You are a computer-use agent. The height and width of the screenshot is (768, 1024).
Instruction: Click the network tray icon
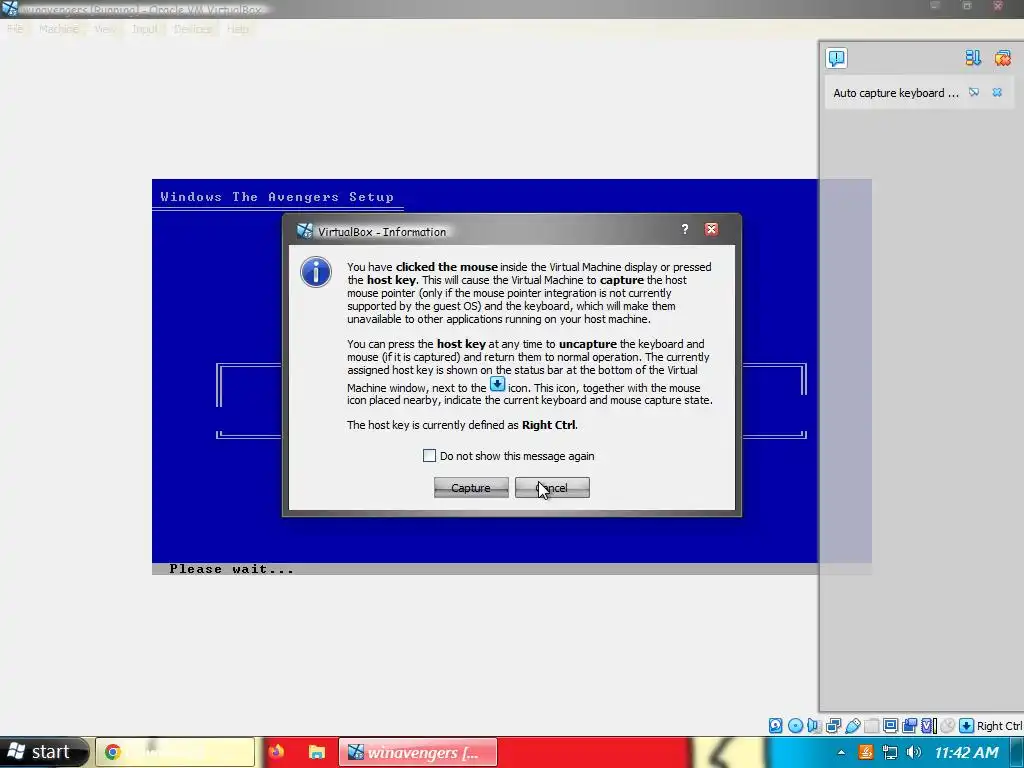click(x=889, y=752)
